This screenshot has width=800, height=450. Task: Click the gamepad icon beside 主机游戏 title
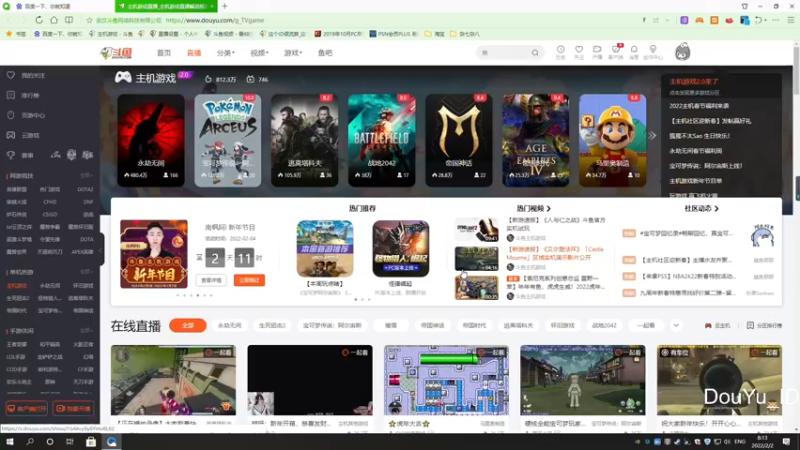click(x=123, y=77)
